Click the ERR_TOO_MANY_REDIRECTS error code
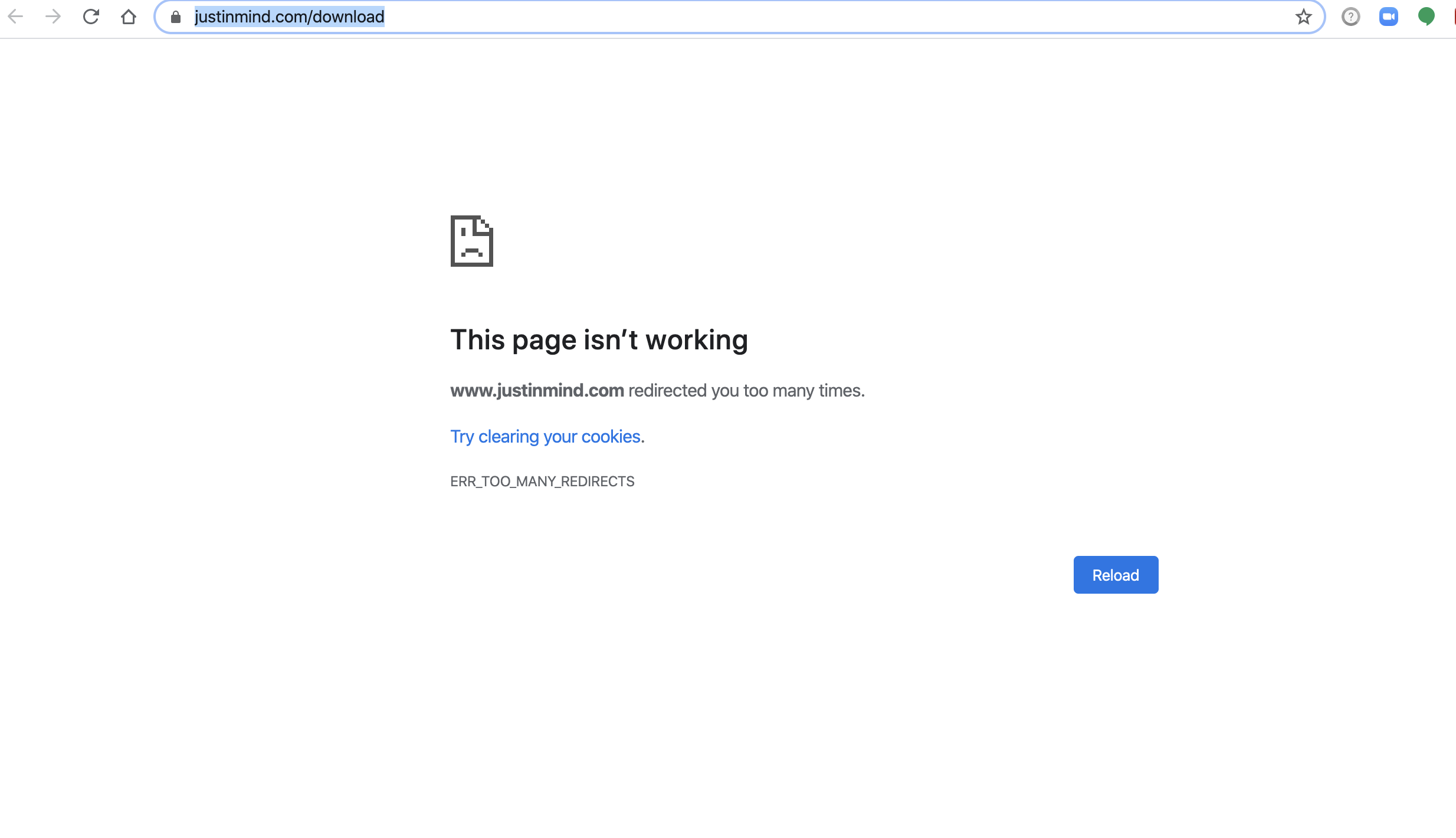This screenshot has height=838, width=1456. click(542, 482)
